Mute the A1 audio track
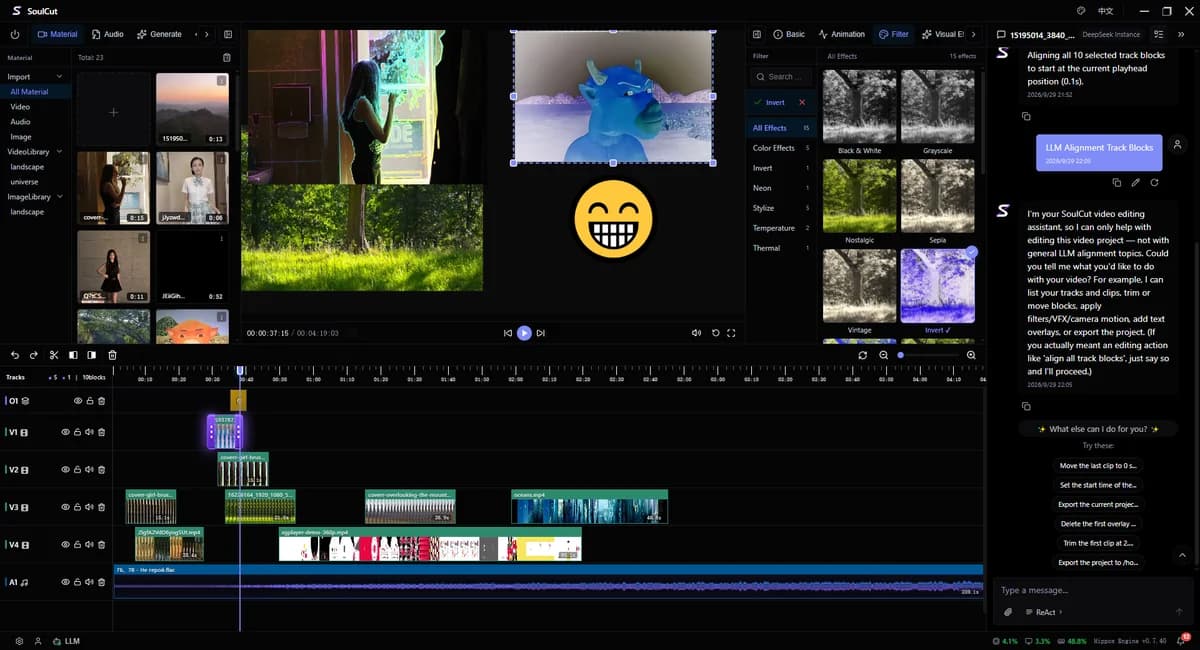Viewport: 1200px width, 650px height. 89,582
